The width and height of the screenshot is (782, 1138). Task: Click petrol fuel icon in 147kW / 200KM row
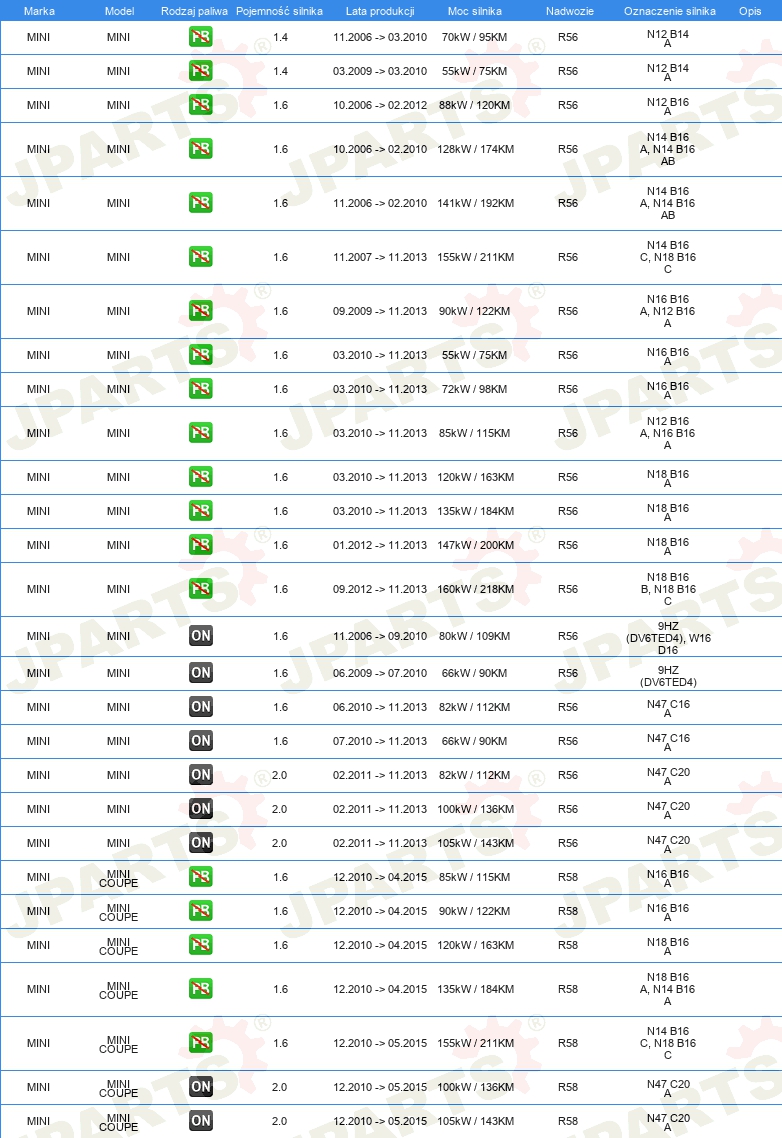200,545
